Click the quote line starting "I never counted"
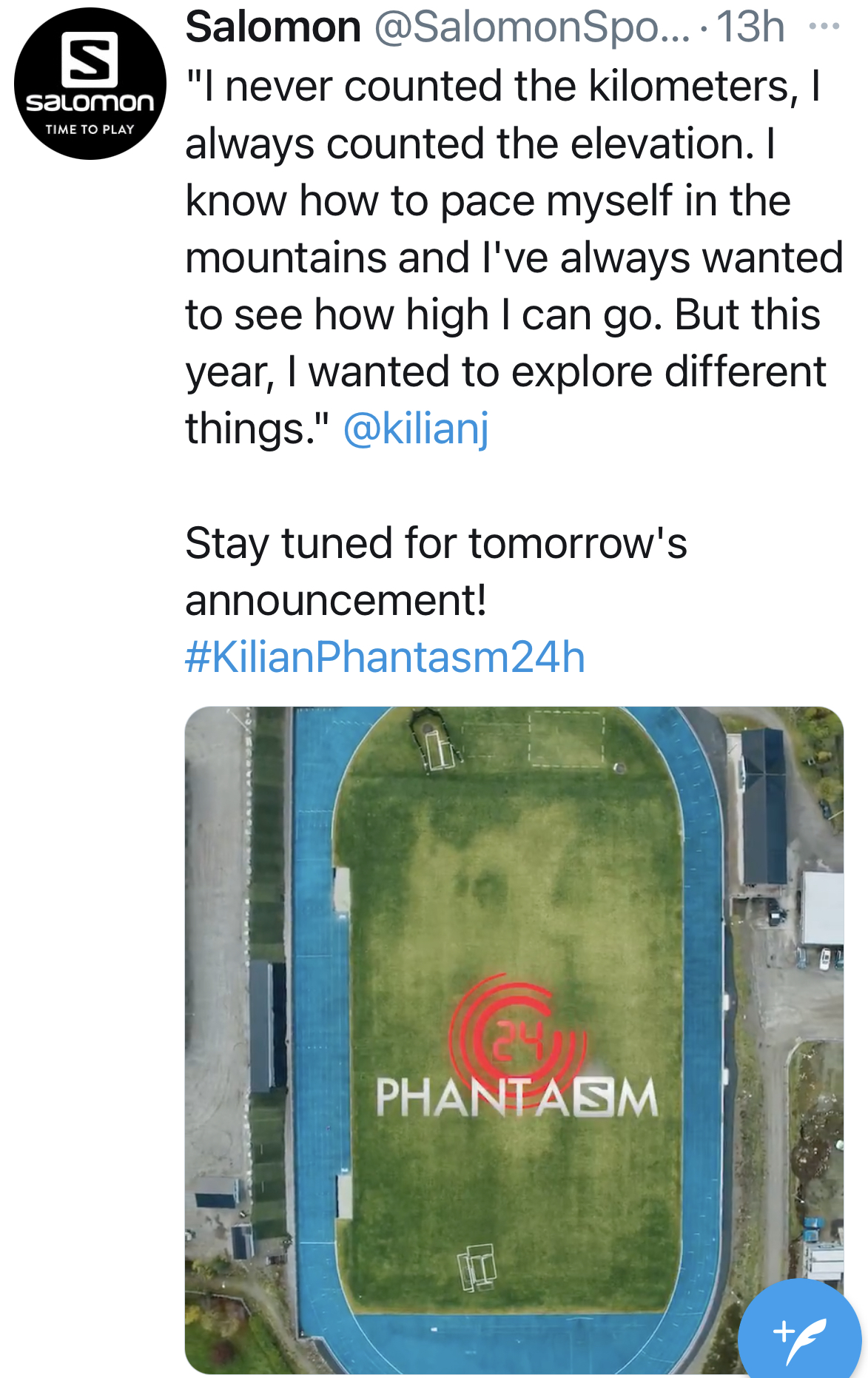The height and width of the screenshot is (1378, 868). pyautogui.click(x=503, y=86)
